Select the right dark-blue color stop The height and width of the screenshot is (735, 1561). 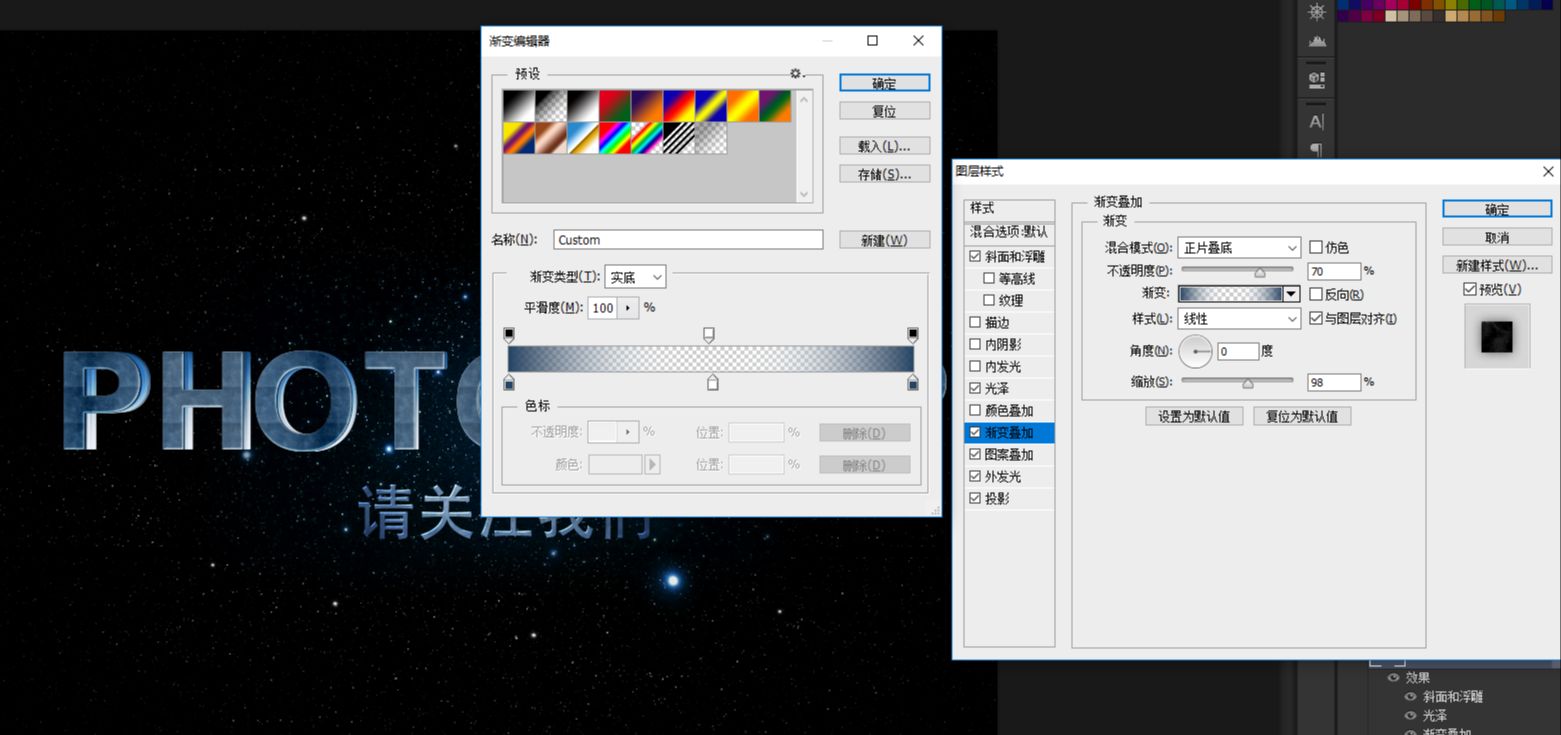click(912, 382)
